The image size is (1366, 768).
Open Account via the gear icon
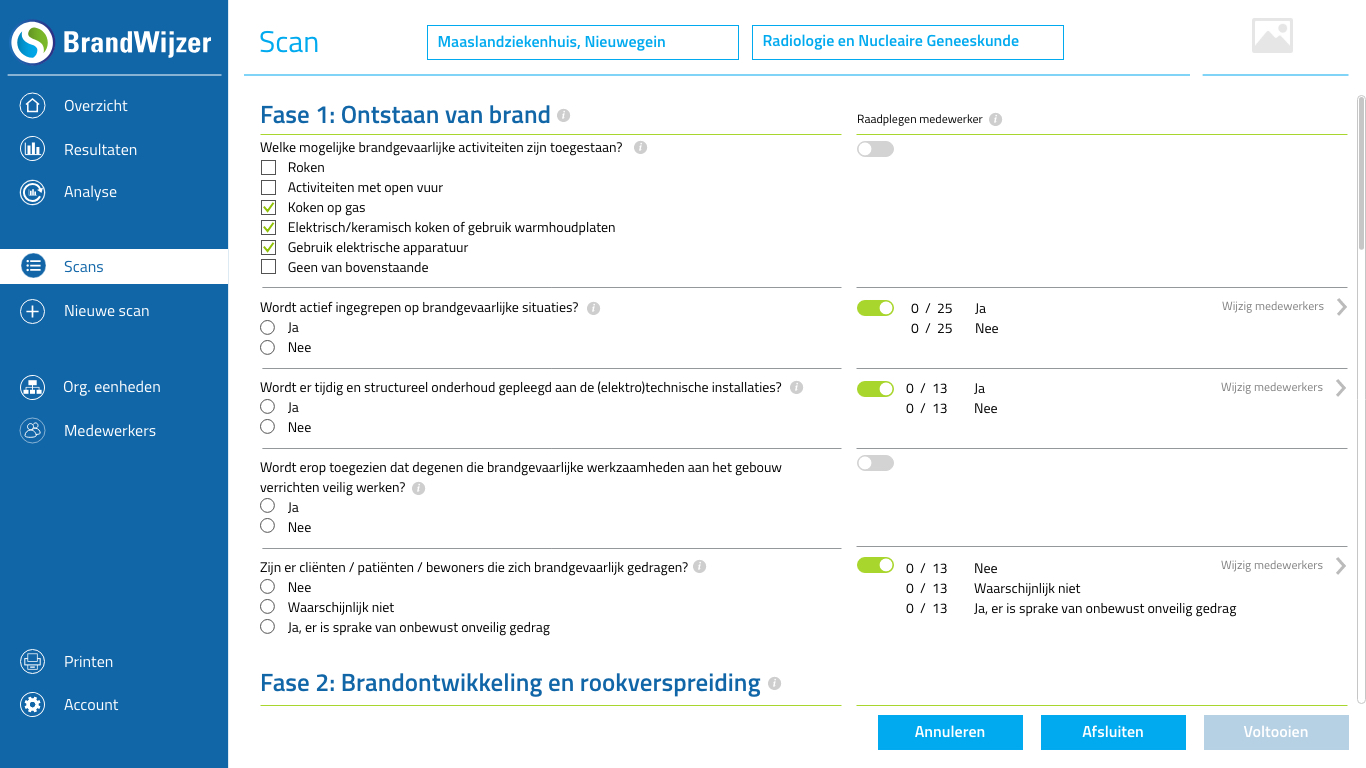(x=33, y=705)
